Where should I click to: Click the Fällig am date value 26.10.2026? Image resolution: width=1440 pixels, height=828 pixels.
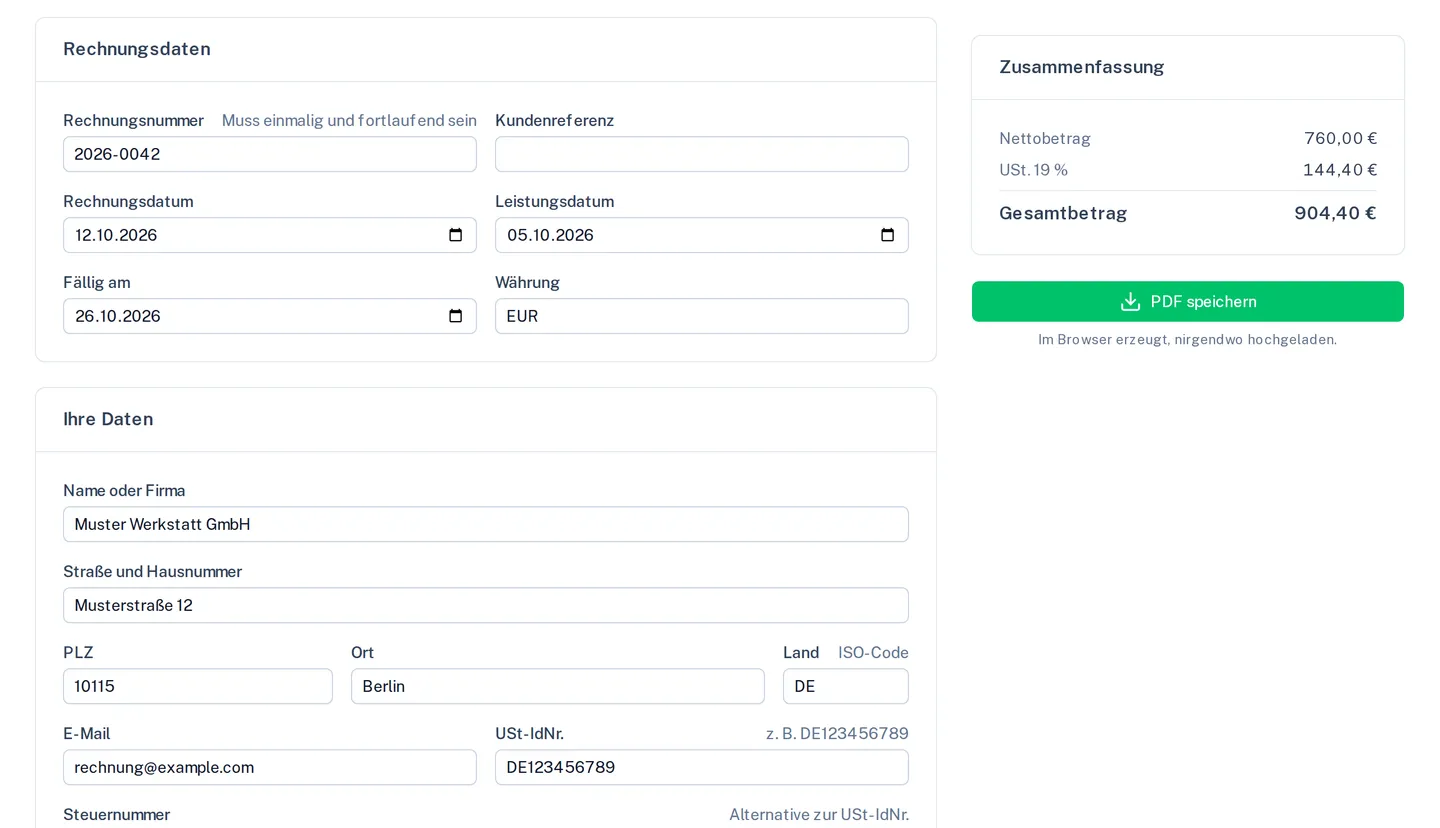click(x=118, y=316)
